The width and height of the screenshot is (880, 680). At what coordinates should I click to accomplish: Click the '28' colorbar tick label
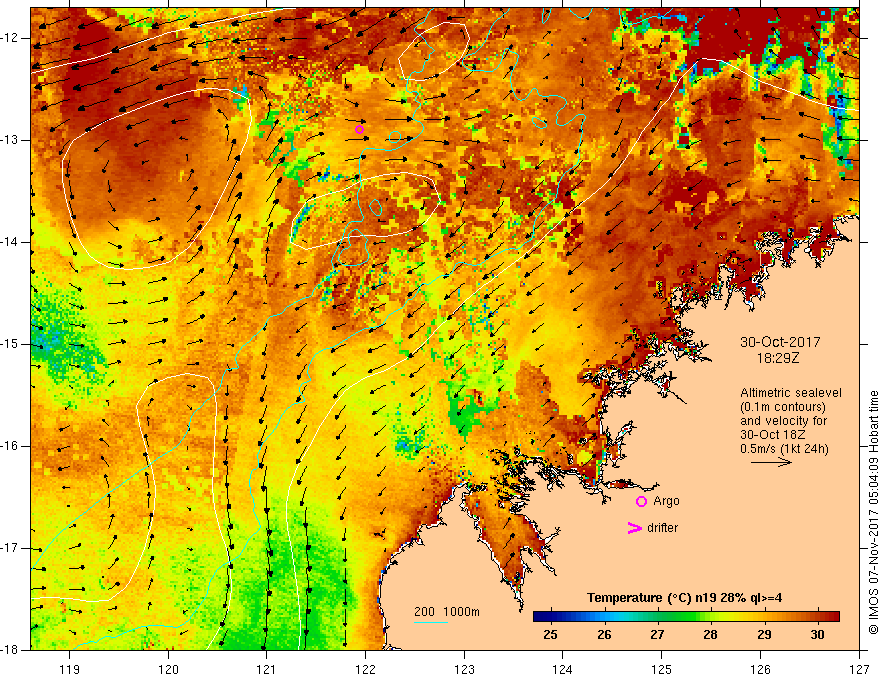[711, 635]
